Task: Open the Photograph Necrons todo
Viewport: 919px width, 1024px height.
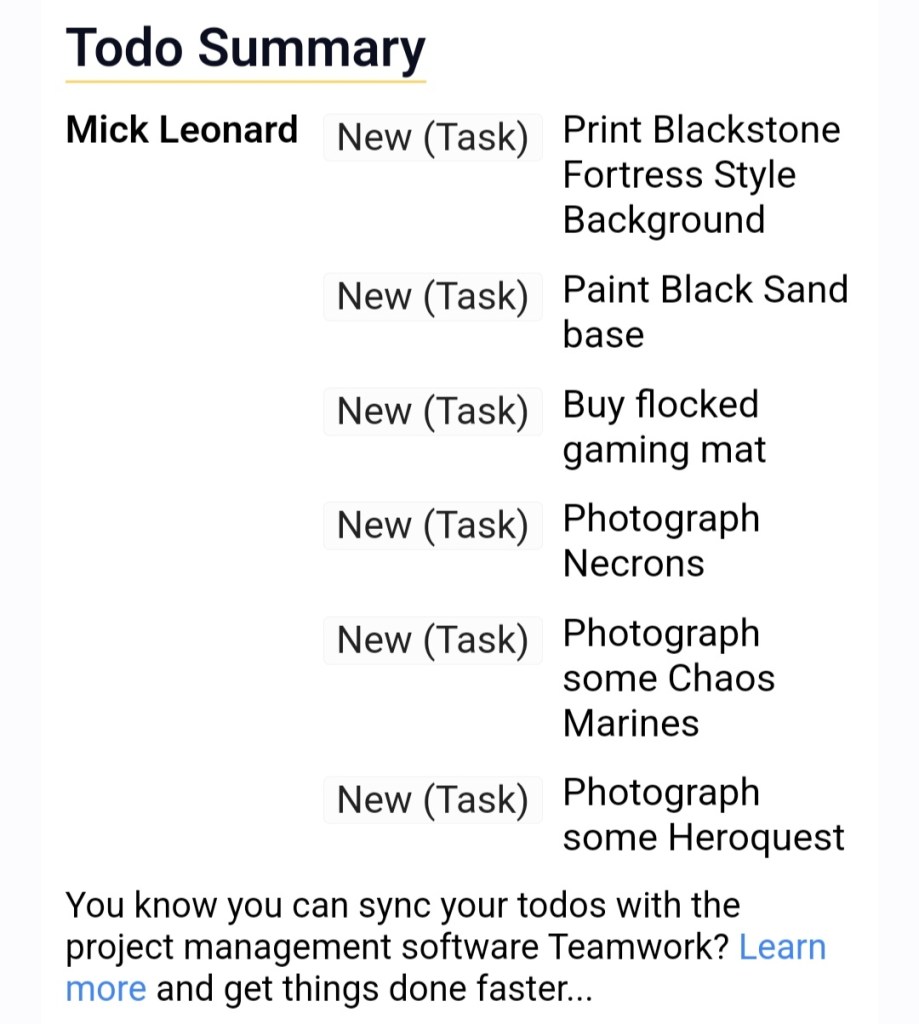Action: tap(661, 541)
